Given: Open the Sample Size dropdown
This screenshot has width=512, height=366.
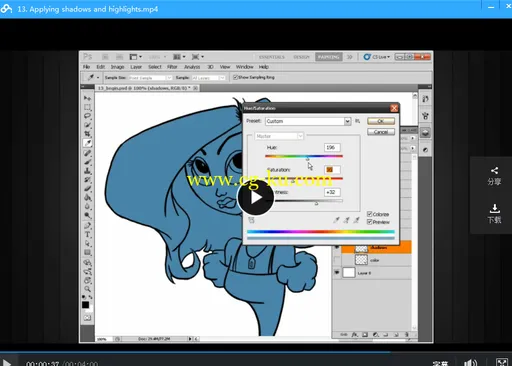Looking at the screenshot, I should [150, 78].
